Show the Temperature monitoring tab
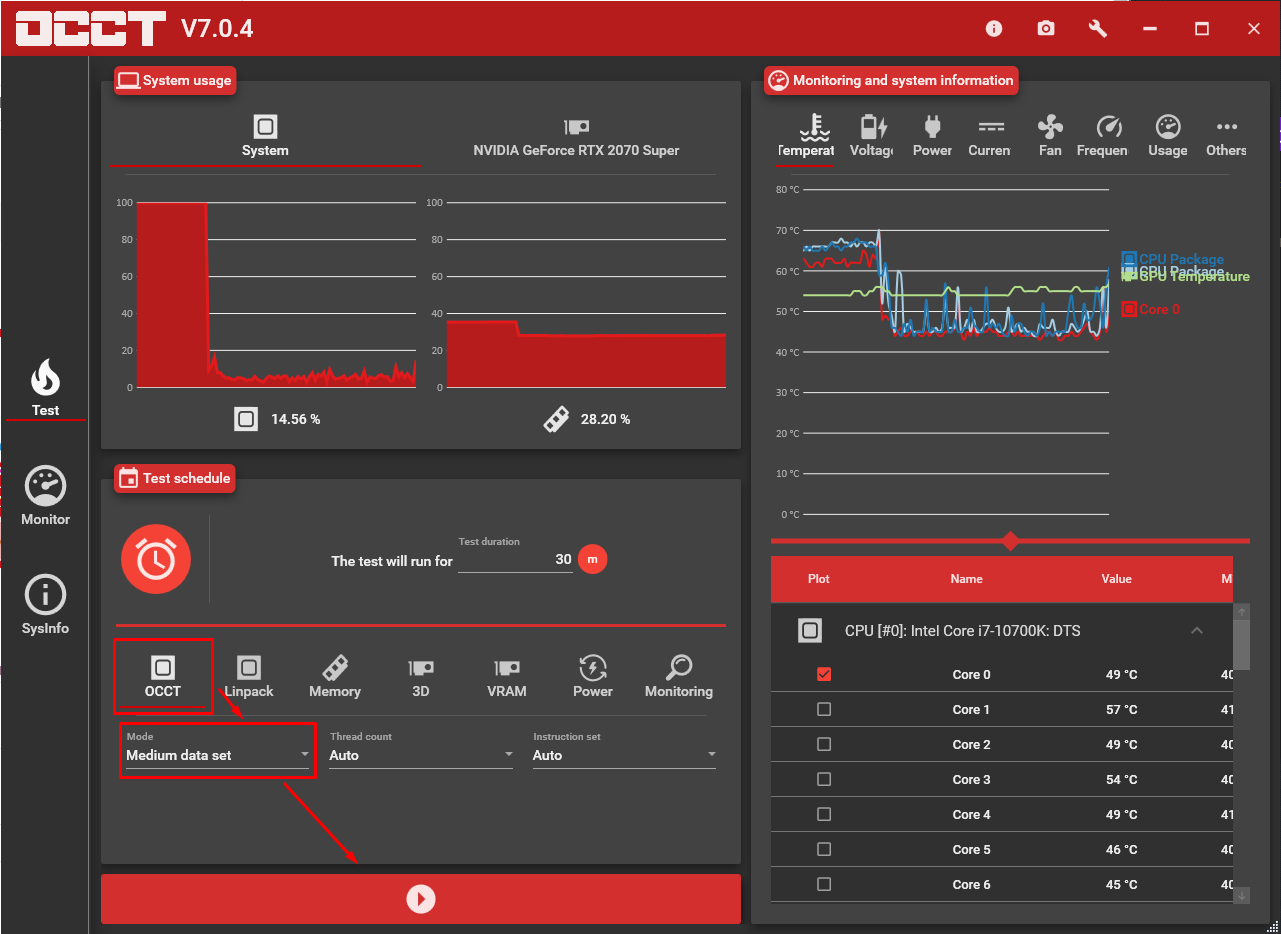 point(806,136)
